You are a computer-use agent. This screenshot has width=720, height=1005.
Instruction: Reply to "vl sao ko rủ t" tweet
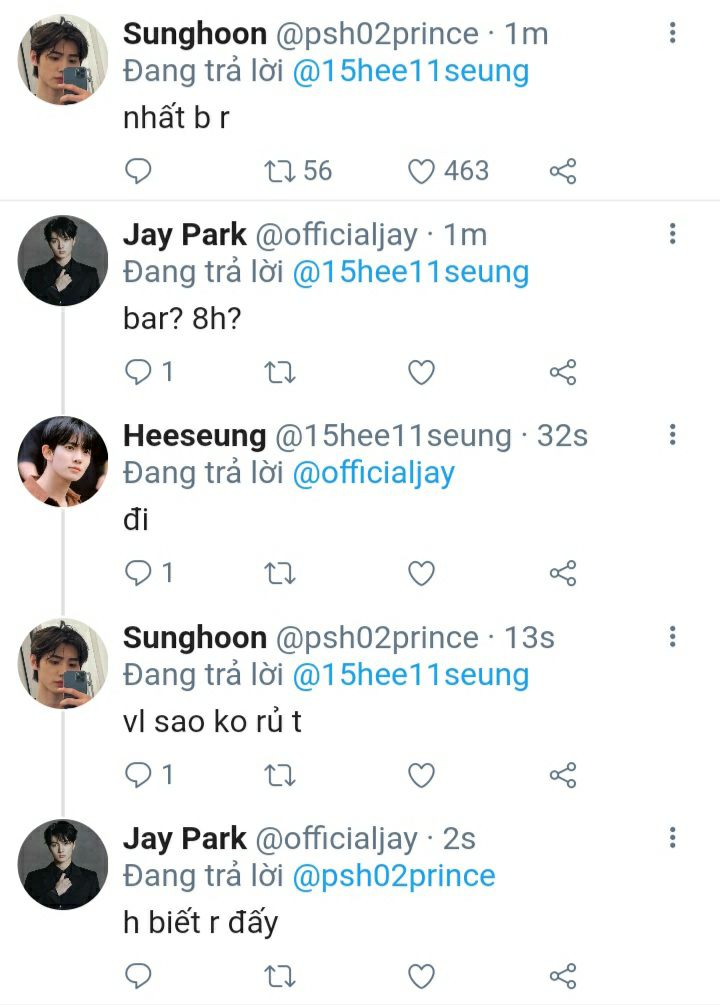click(138, 775)
